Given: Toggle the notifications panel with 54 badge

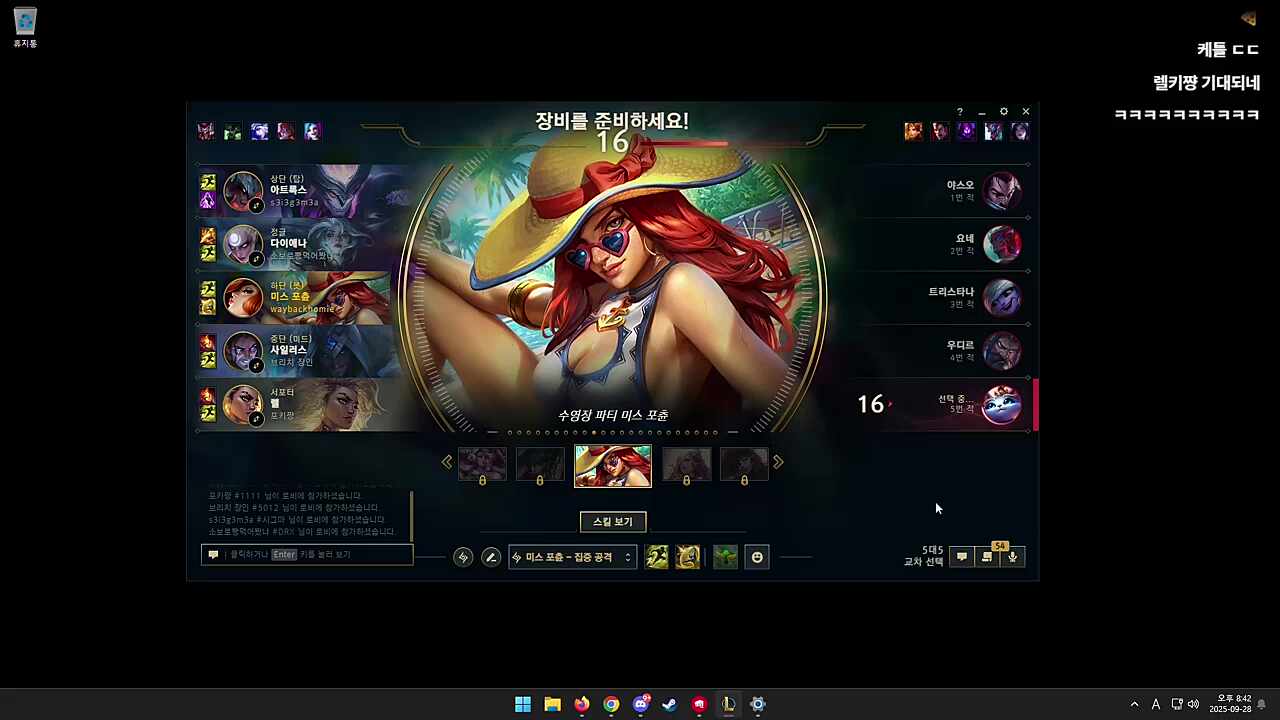Looking at the screenshot, I should click(988, 557).
